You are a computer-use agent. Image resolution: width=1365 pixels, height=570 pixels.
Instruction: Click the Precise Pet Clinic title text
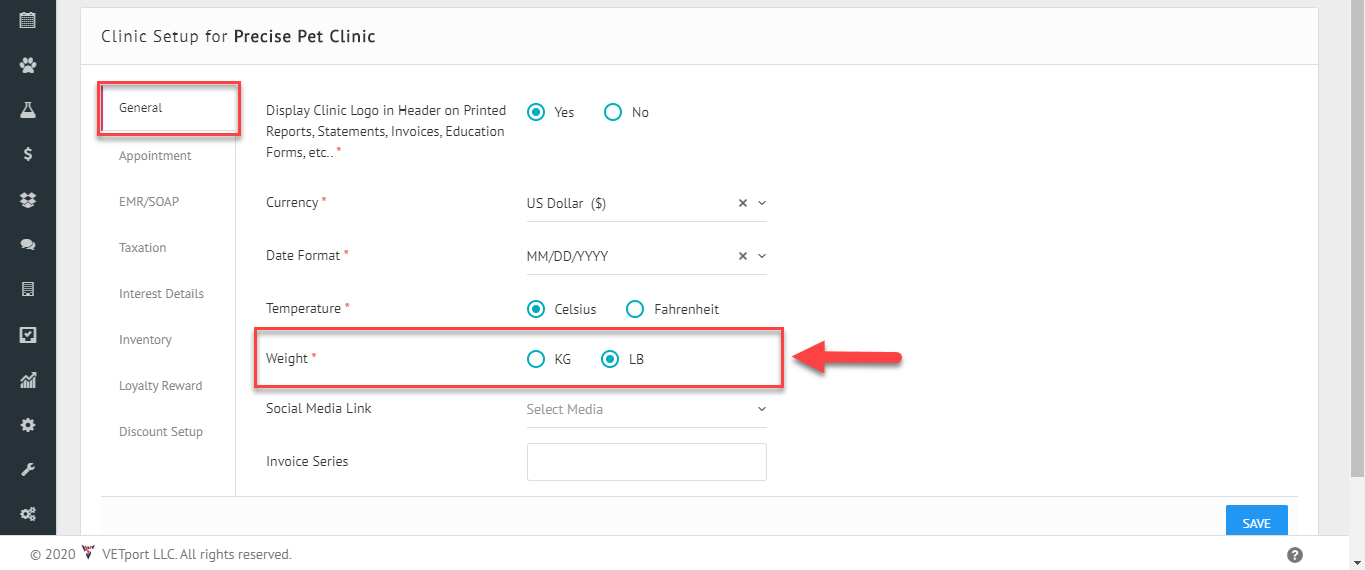305,37
